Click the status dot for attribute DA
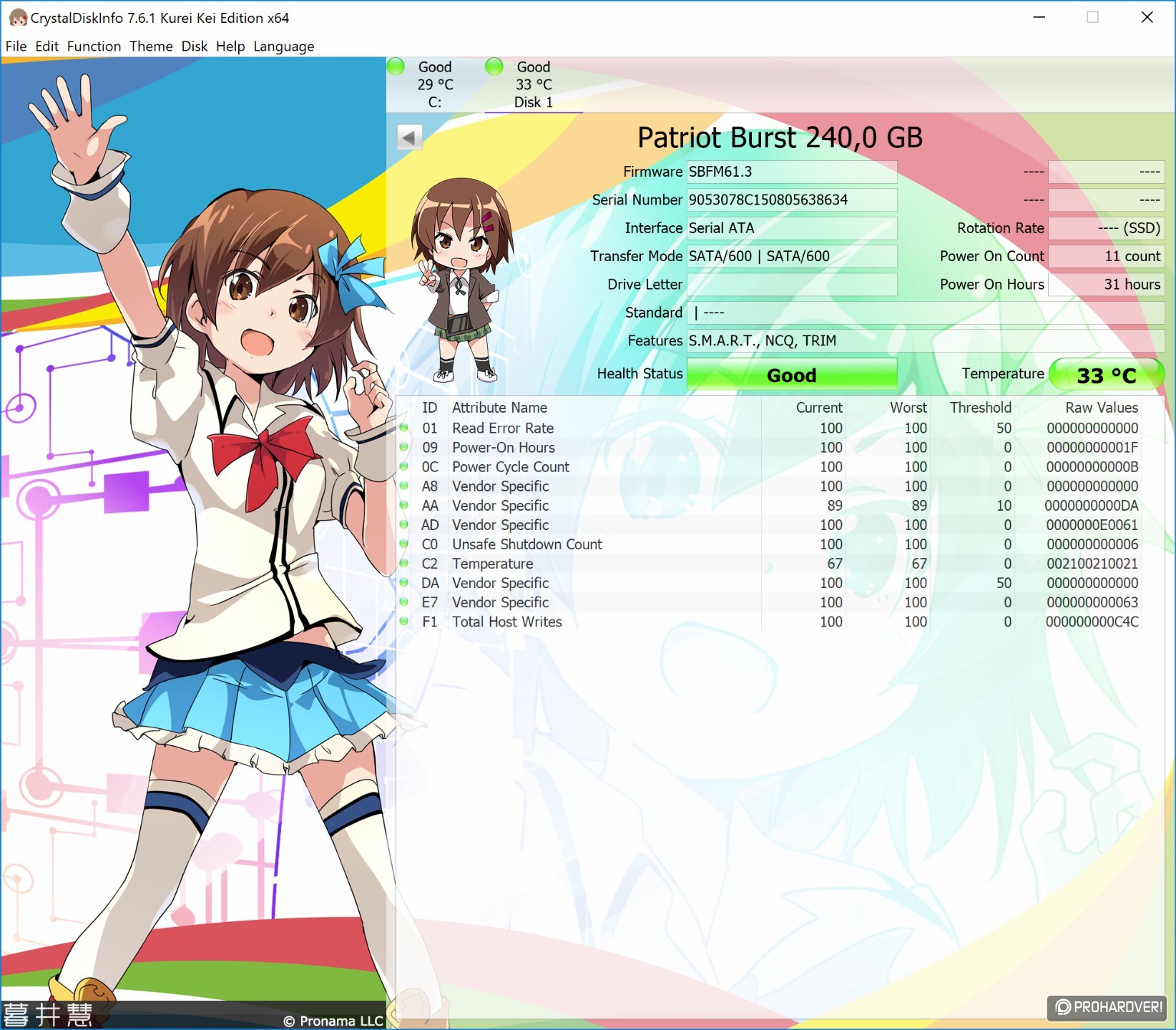Screen dimensions: 1176x1030 pos(404,582)
